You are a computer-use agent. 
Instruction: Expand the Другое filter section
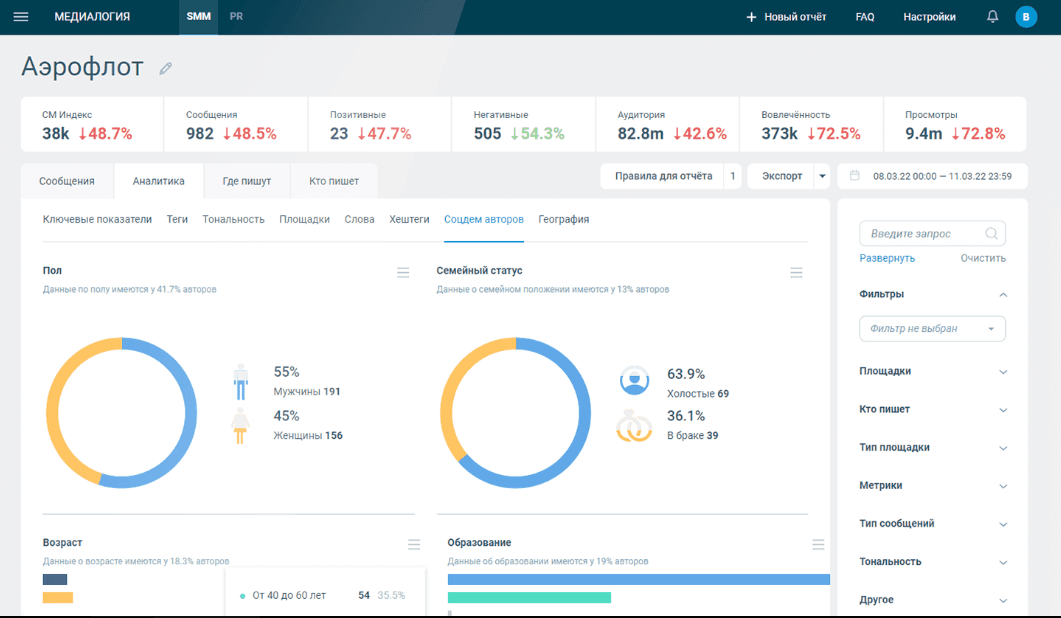[x=1003, y=600]
